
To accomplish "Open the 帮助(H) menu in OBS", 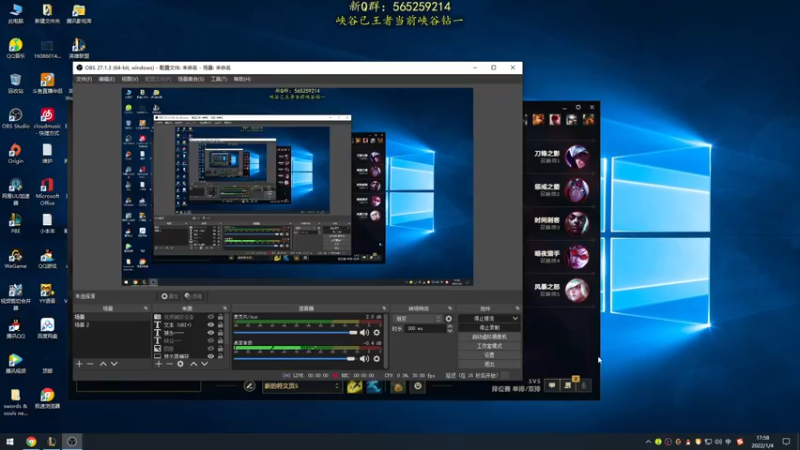I will [242, 79].
